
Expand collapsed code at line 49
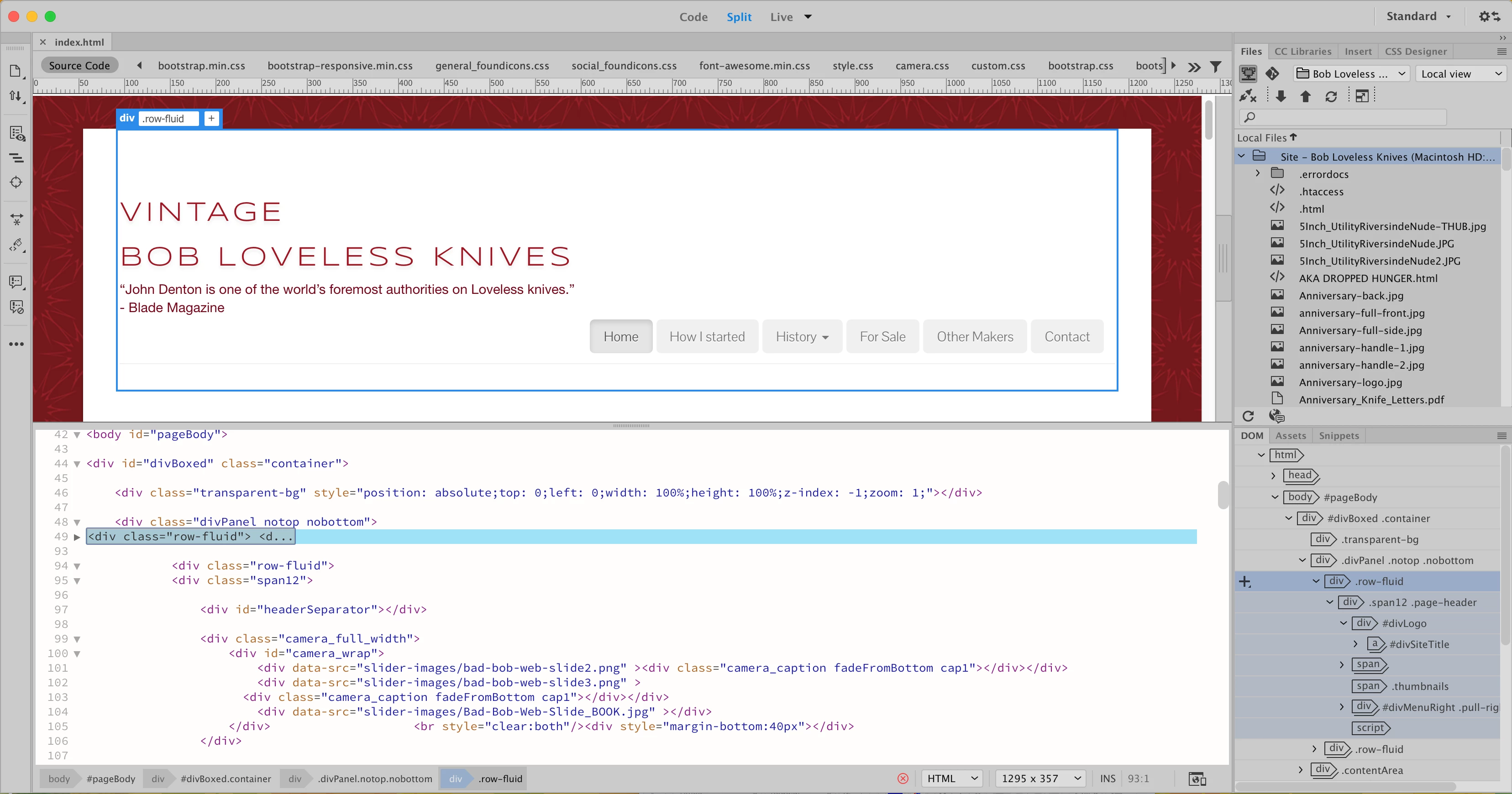click(77, 537)
